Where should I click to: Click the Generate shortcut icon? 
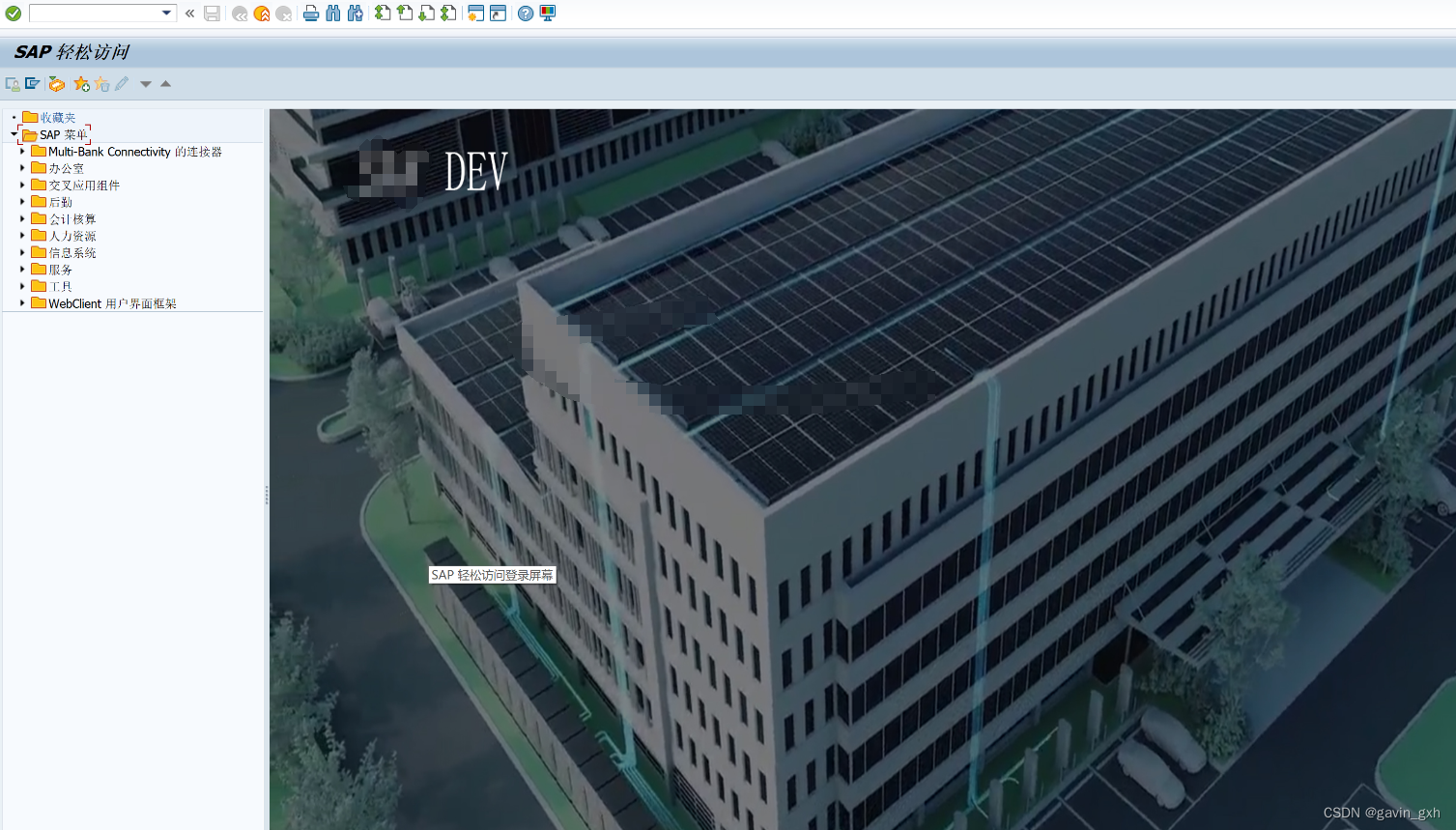tap(499, 14)
